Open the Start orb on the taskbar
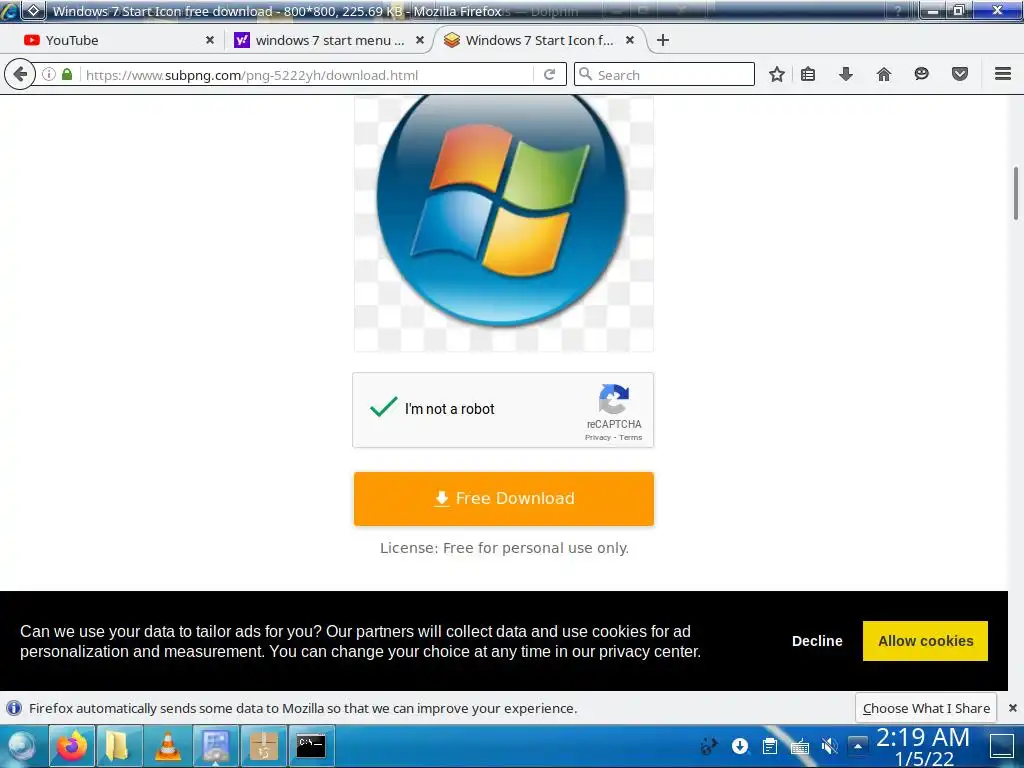The height and width of the screenshot is (768, 1024). pos(22,746)
